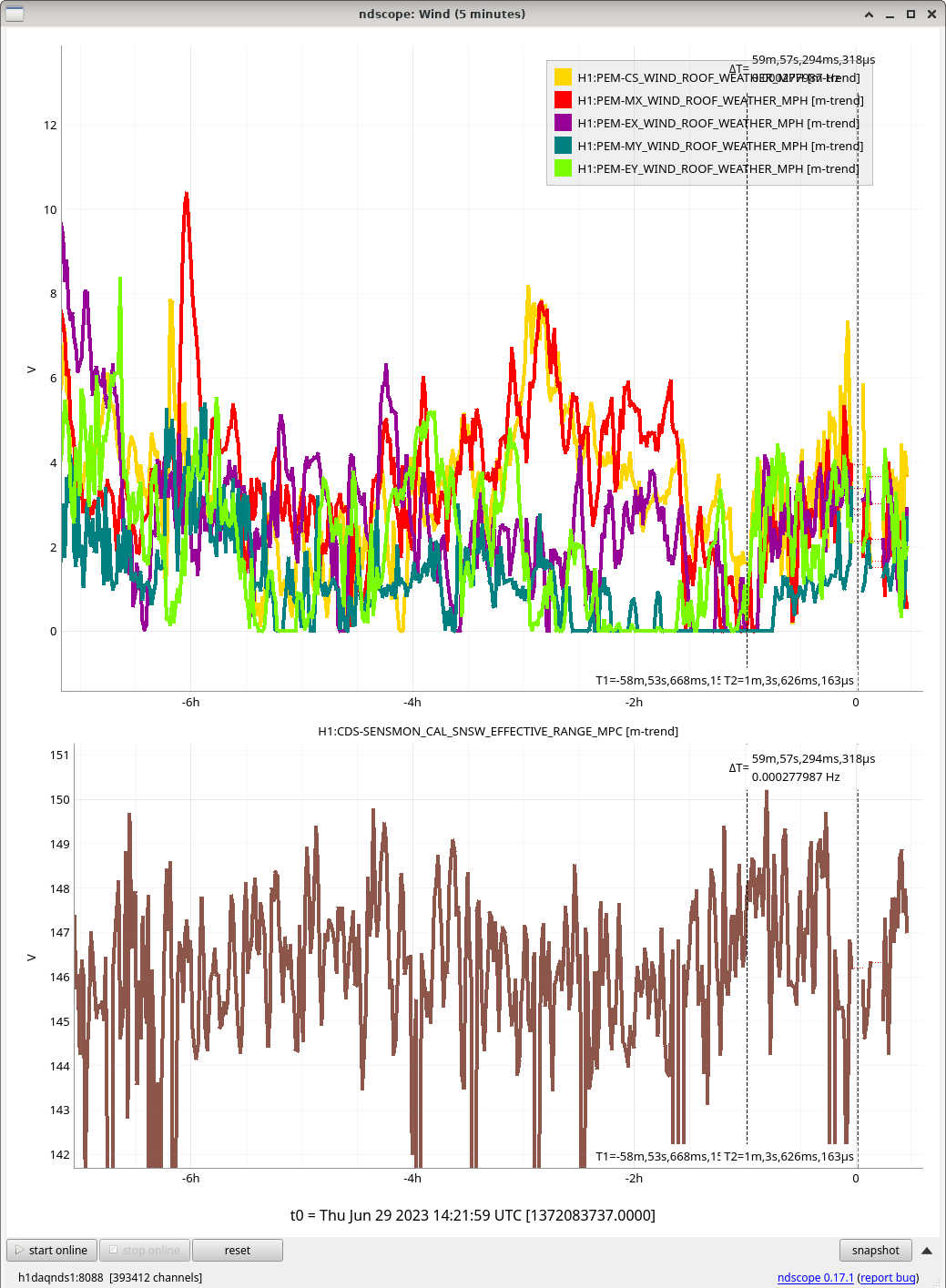Click the teal MY wind legend swatch

563,147
